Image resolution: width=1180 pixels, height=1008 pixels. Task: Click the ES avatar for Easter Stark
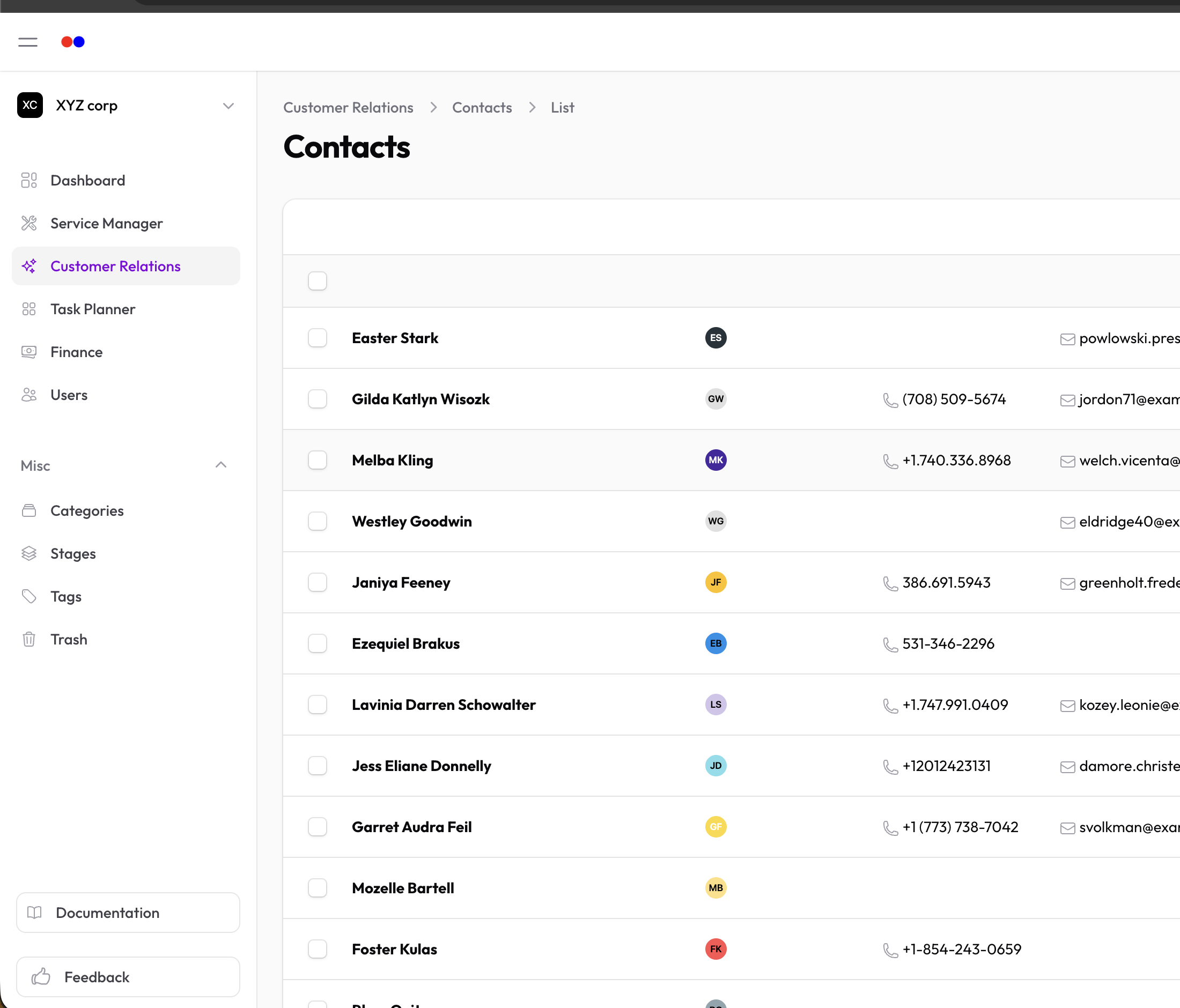point(716,337)
